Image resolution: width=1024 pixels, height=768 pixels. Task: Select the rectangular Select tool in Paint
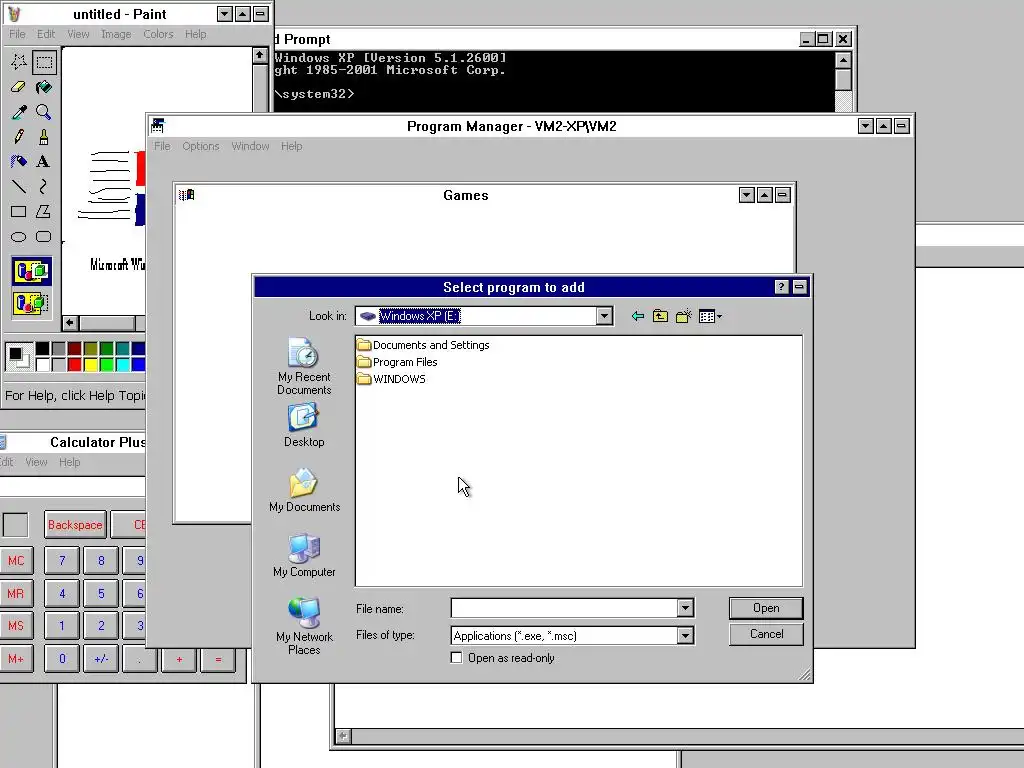point(44,62)
